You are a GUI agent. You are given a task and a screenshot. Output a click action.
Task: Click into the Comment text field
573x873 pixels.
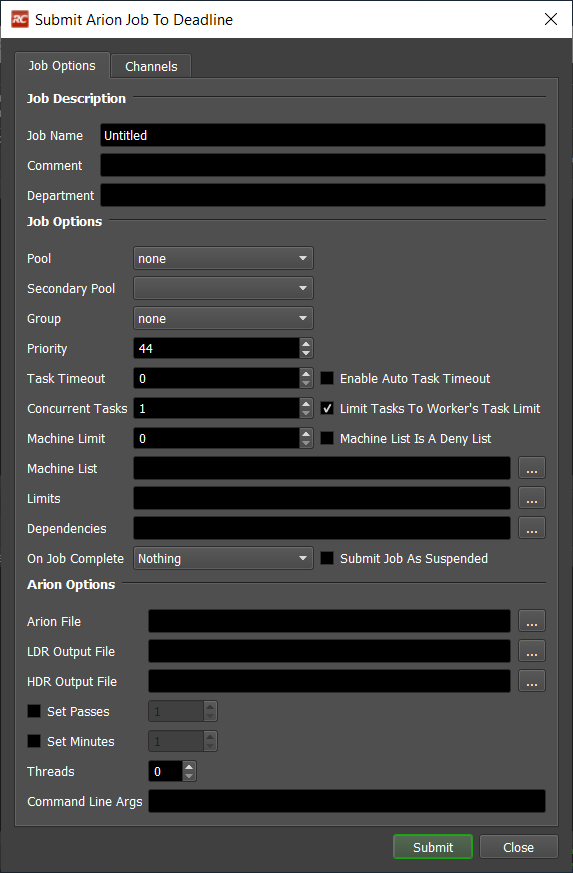pyautogui.click(x=322, y=165)
